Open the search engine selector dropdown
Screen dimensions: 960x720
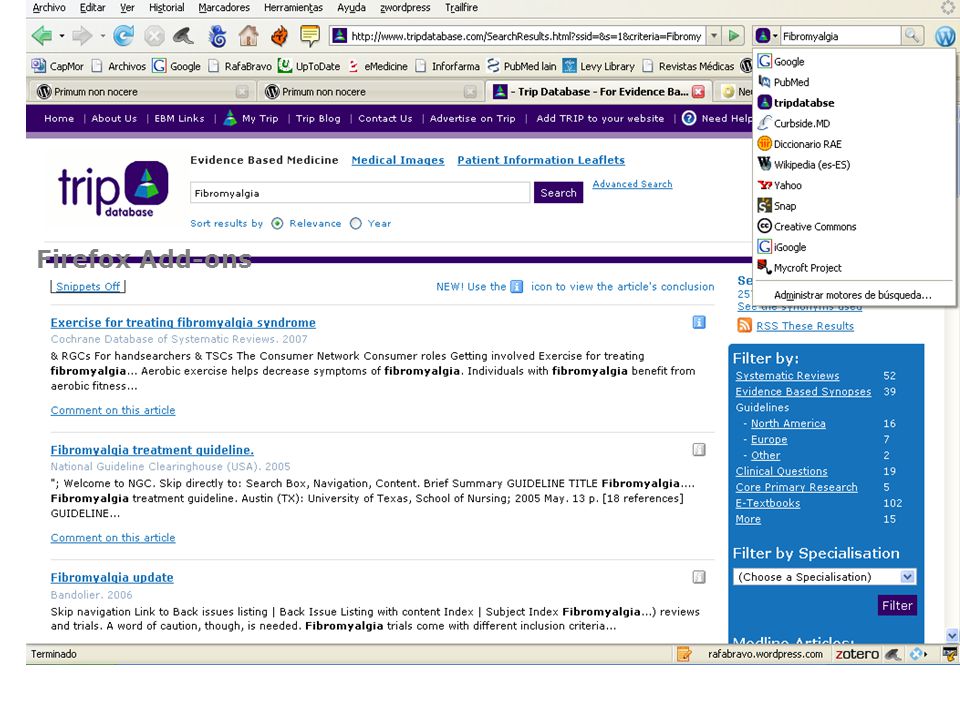pos(767,36)
